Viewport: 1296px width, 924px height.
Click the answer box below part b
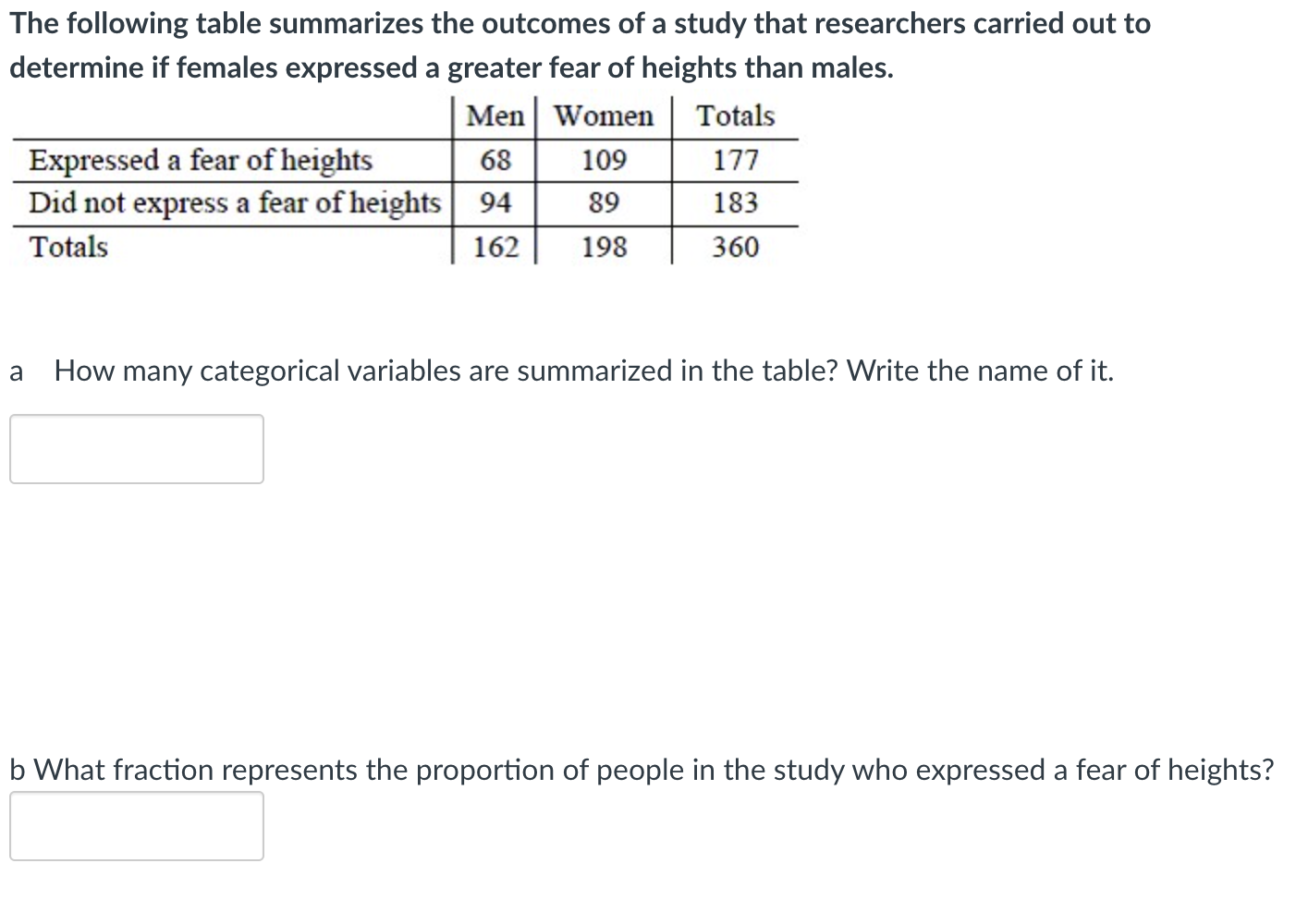(137, 826)
